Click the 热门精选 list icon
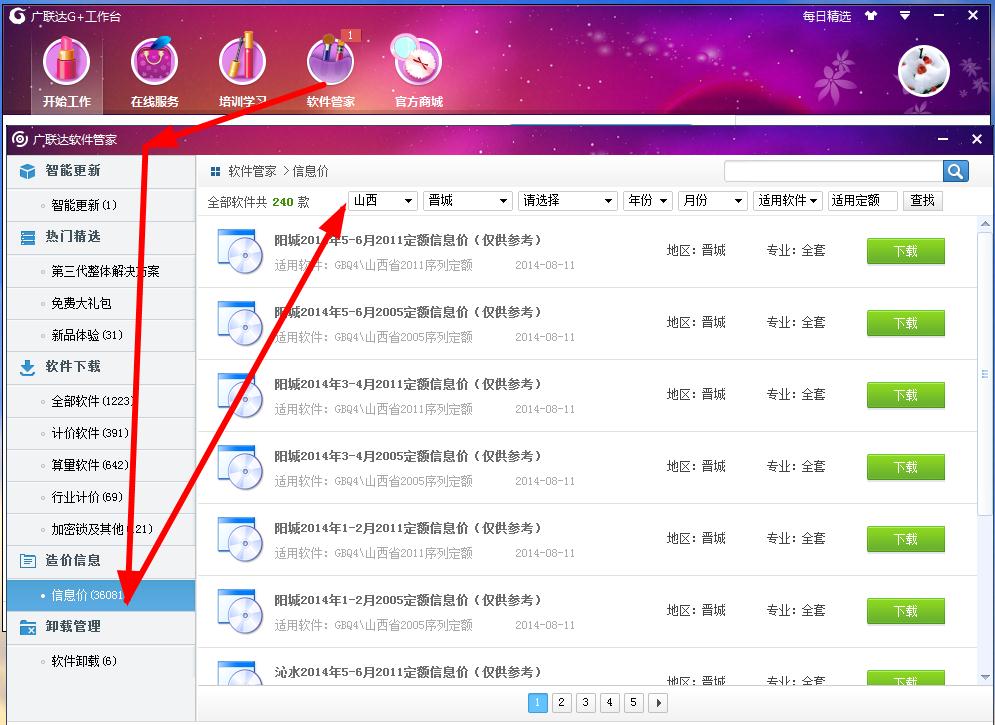Screen dimensions: 995x725 (27, 237)
